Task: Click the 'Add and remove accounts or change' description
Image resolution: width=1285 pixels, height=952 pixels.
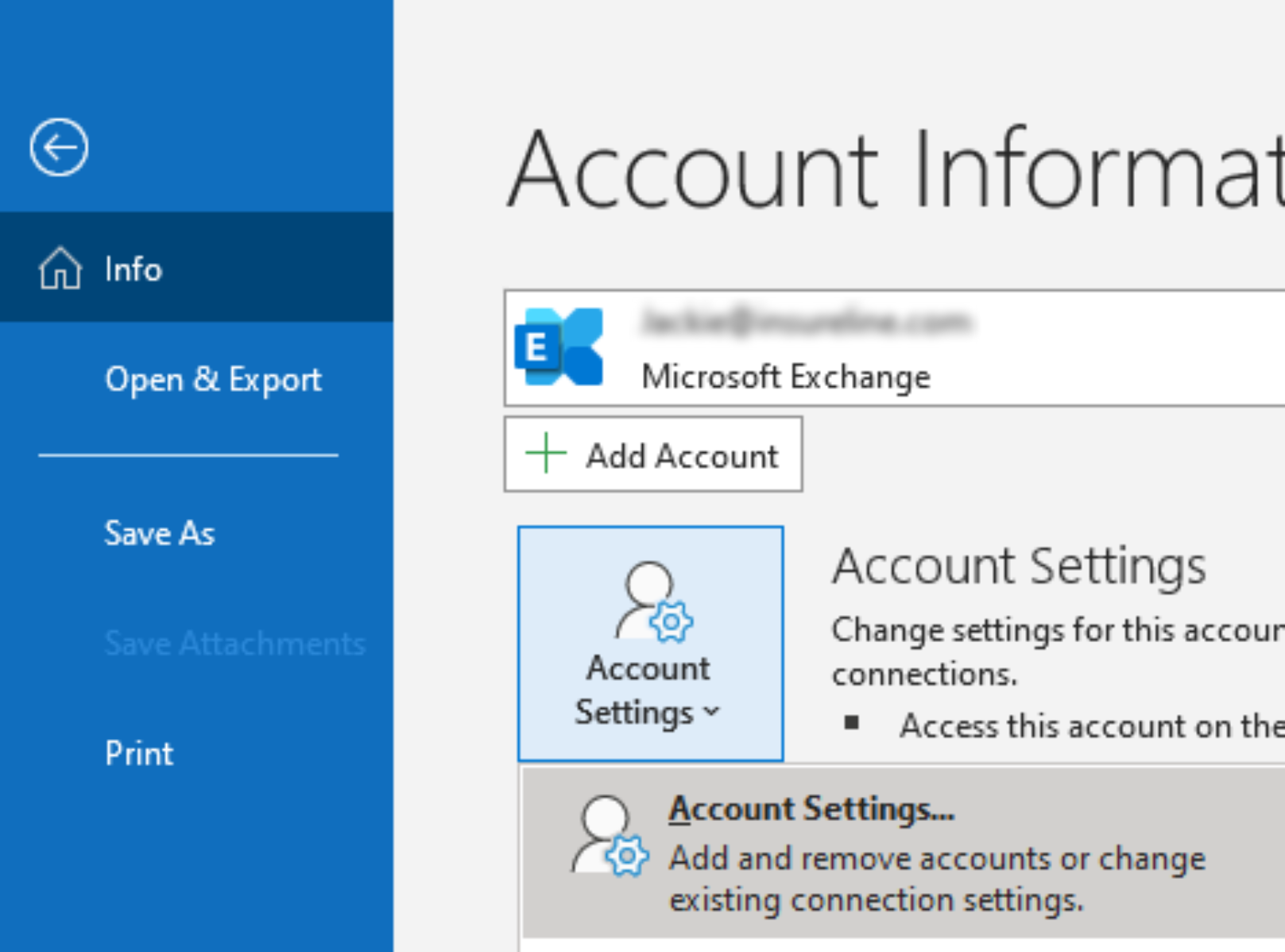Action: click(938, 858)
